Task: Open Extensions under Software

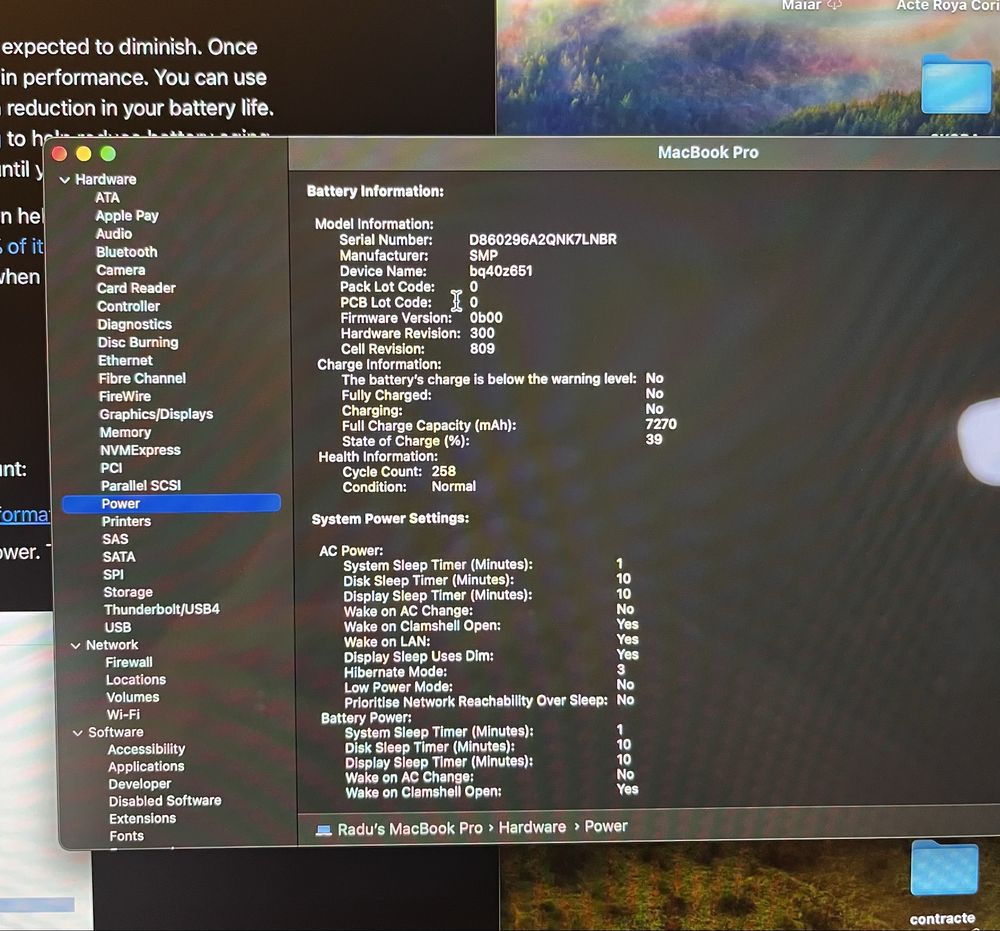Action: click(142, 819)
